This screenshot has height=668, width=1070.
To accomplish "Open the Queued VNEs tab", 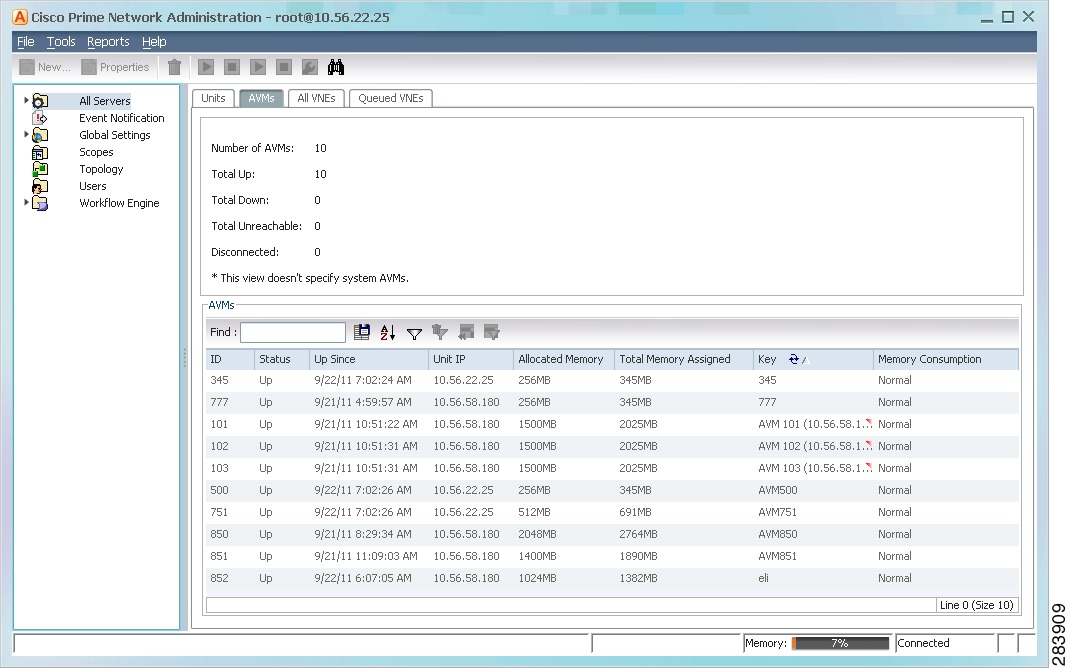I will 390,98.
